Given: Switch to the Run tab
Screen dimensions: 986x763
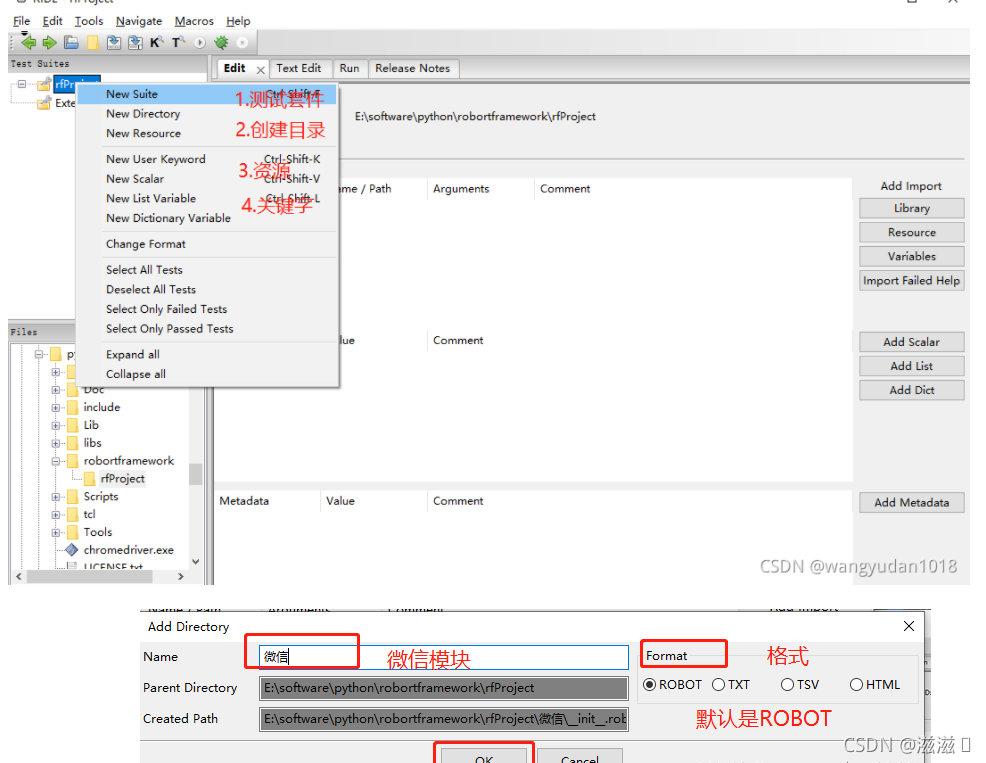Looking at the screenshot, I should 349,68.
